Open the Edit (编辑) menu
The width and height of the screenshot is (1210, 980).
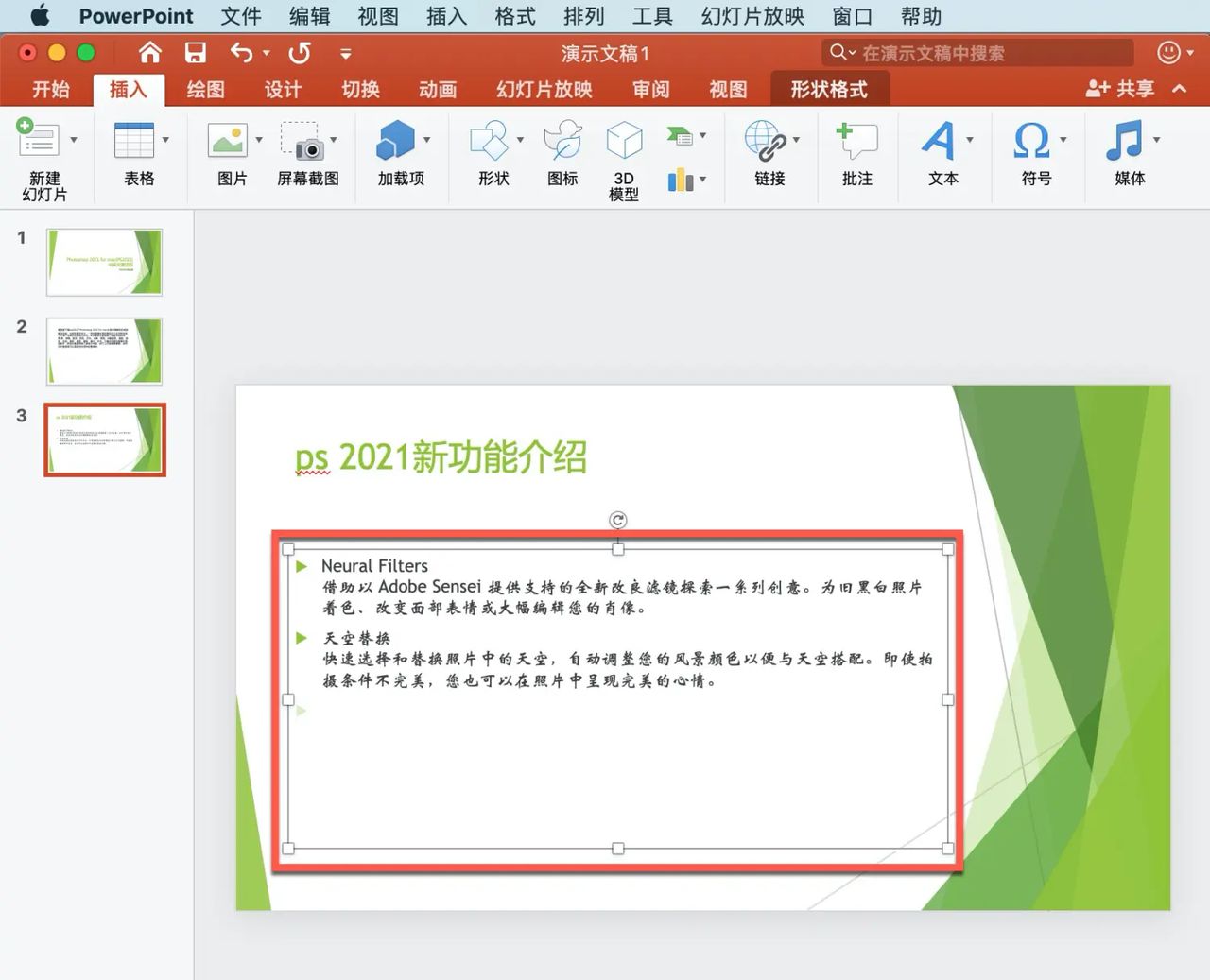coord(309,16)
